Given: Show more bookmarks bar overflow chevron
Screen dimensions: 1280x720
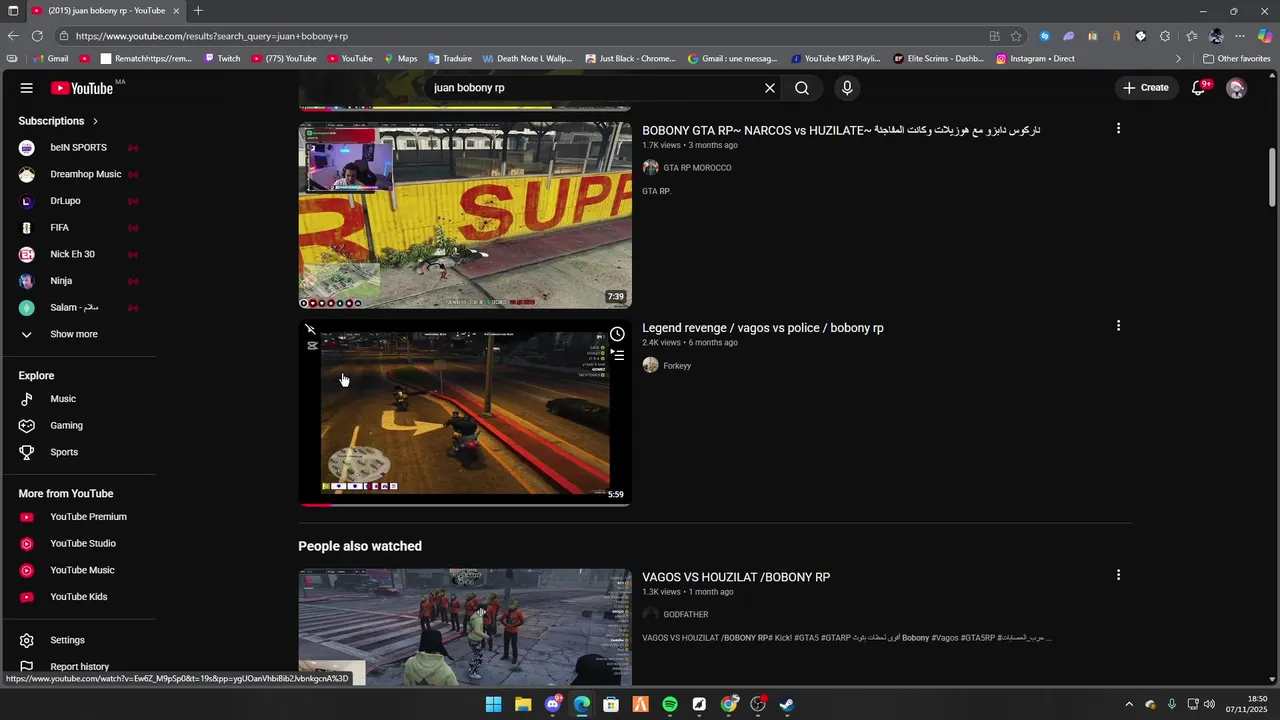Looking at the screenshot, I should pyautogui.click(x=1178, y=59).
